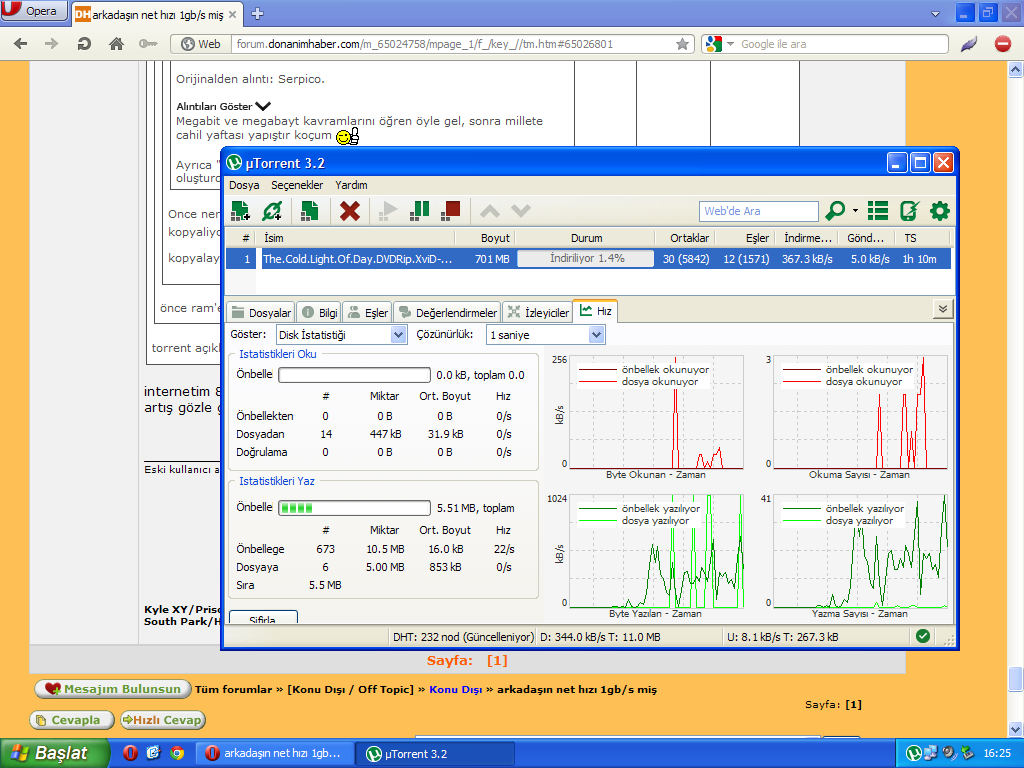Open the Opera main menu
The image size is (1024, 768).
[34, 10]
